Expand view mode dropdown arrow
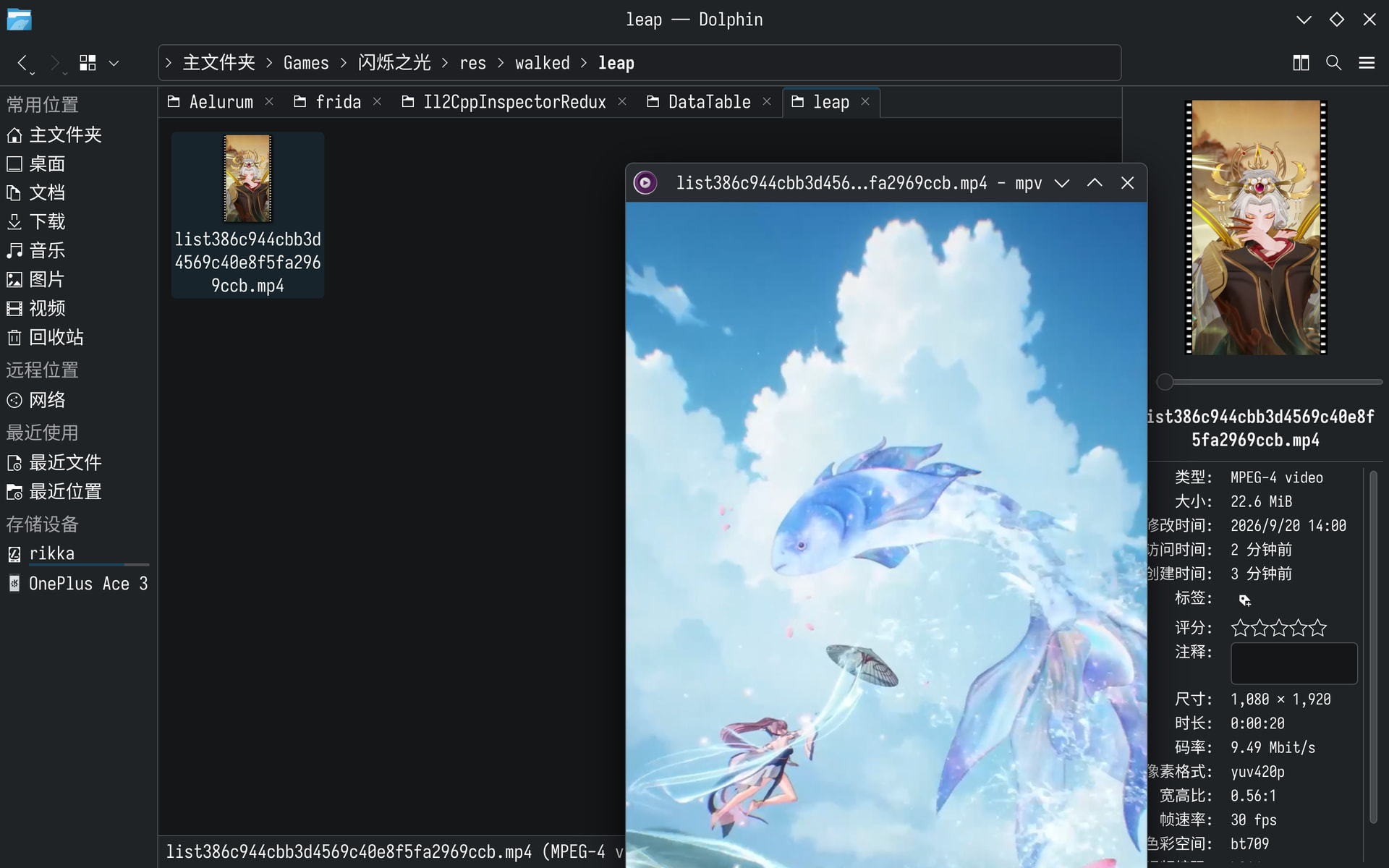Image resolution: width=1389 pixels, height=868 pixels. [x=114, y=63]
